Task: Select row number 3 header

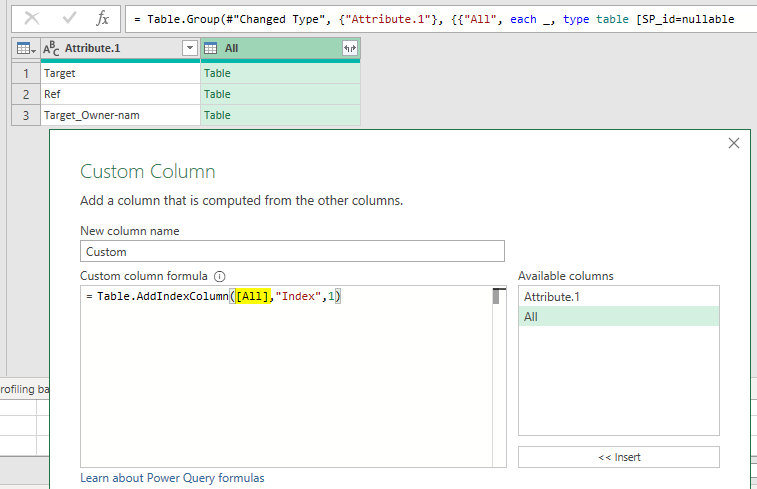Action: pos(26,115)
